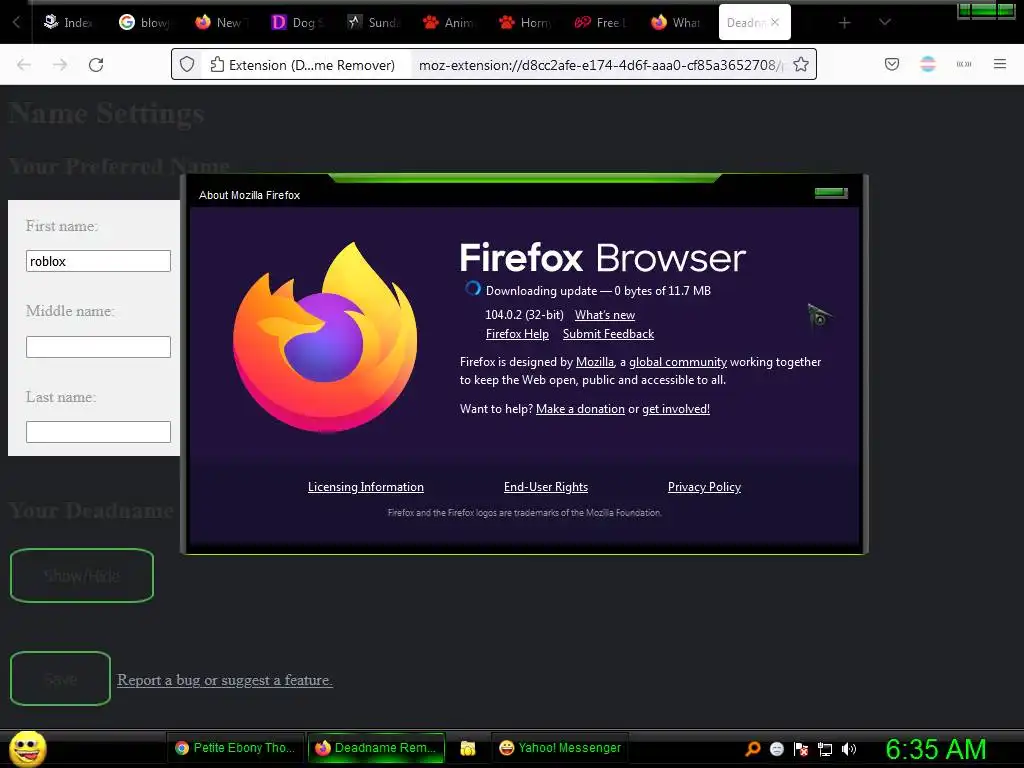Open the smiley face Start button
1024x768 pixels.
click(x=27, y=748)
